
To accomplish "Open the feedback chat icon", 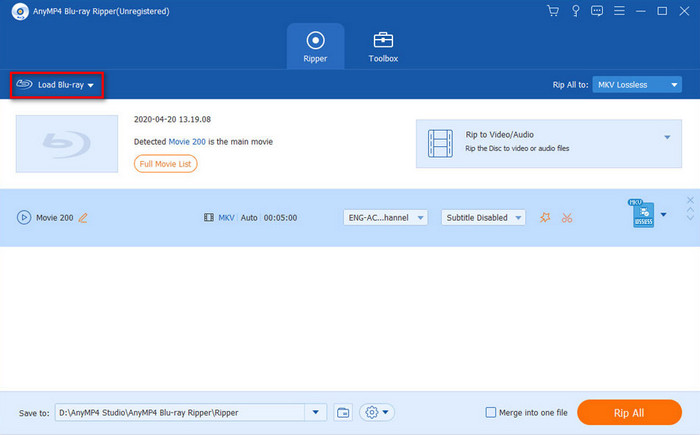I will (x=597, y=11).
